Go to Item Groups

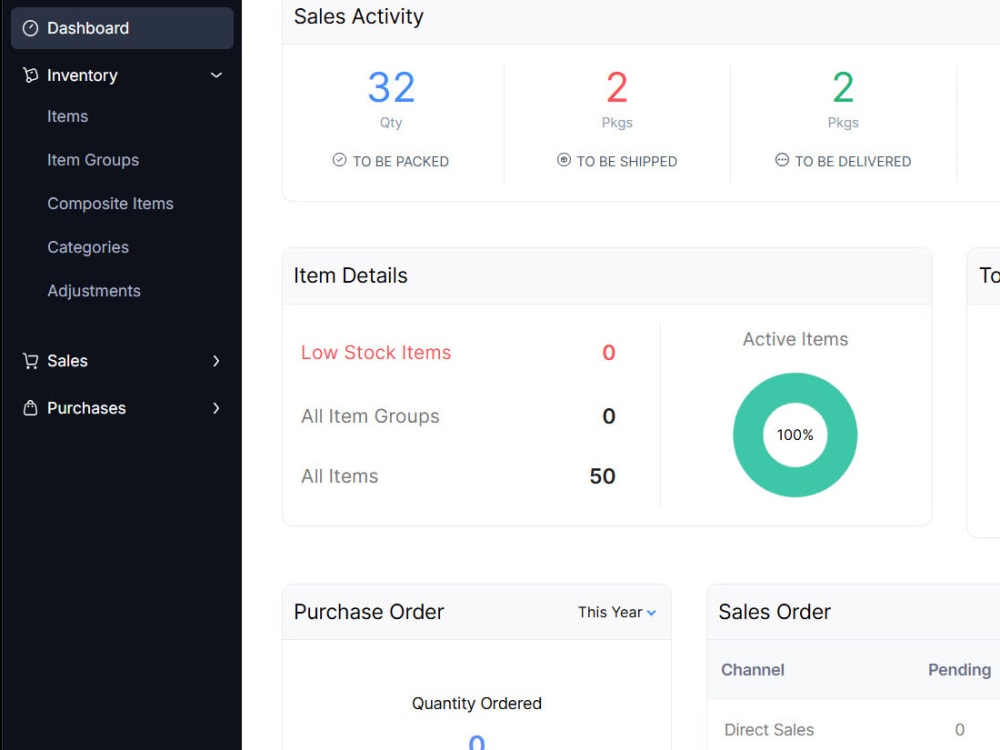pos(93,160)
